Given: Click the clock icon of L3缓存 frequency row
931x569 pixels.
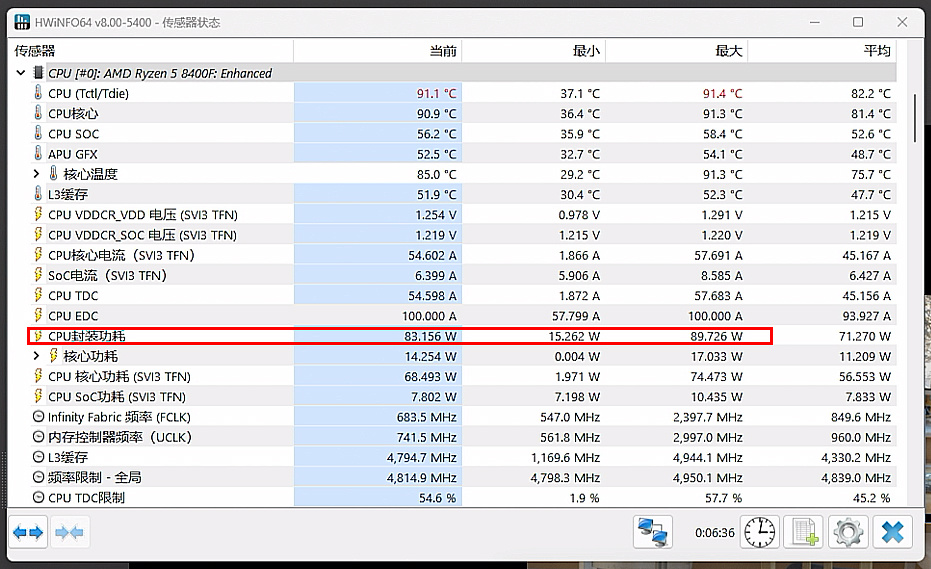Looking at the screenshot, I should 38,457.
